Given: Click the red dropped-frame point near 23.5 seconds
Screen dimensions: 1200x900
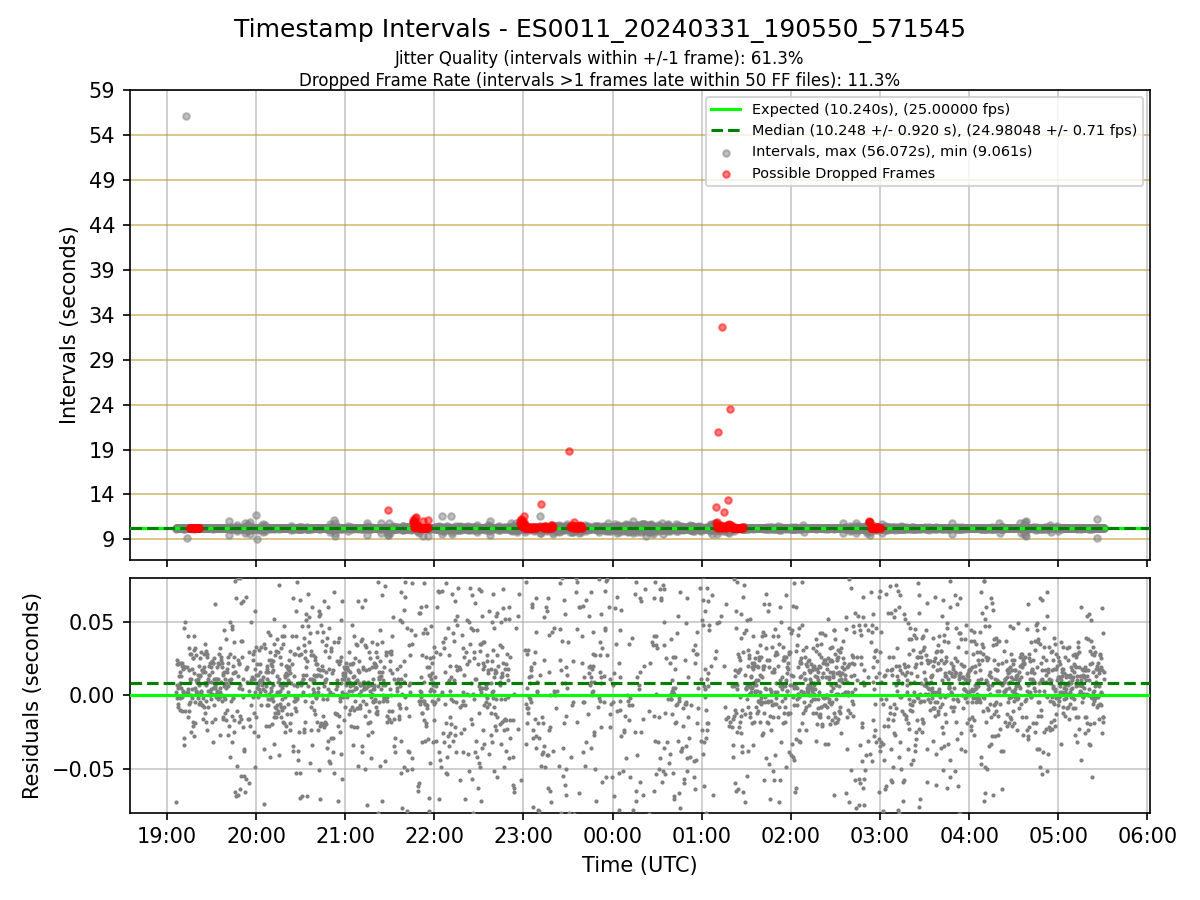Looking at the screenshot, I should click(x=730, y=409).
